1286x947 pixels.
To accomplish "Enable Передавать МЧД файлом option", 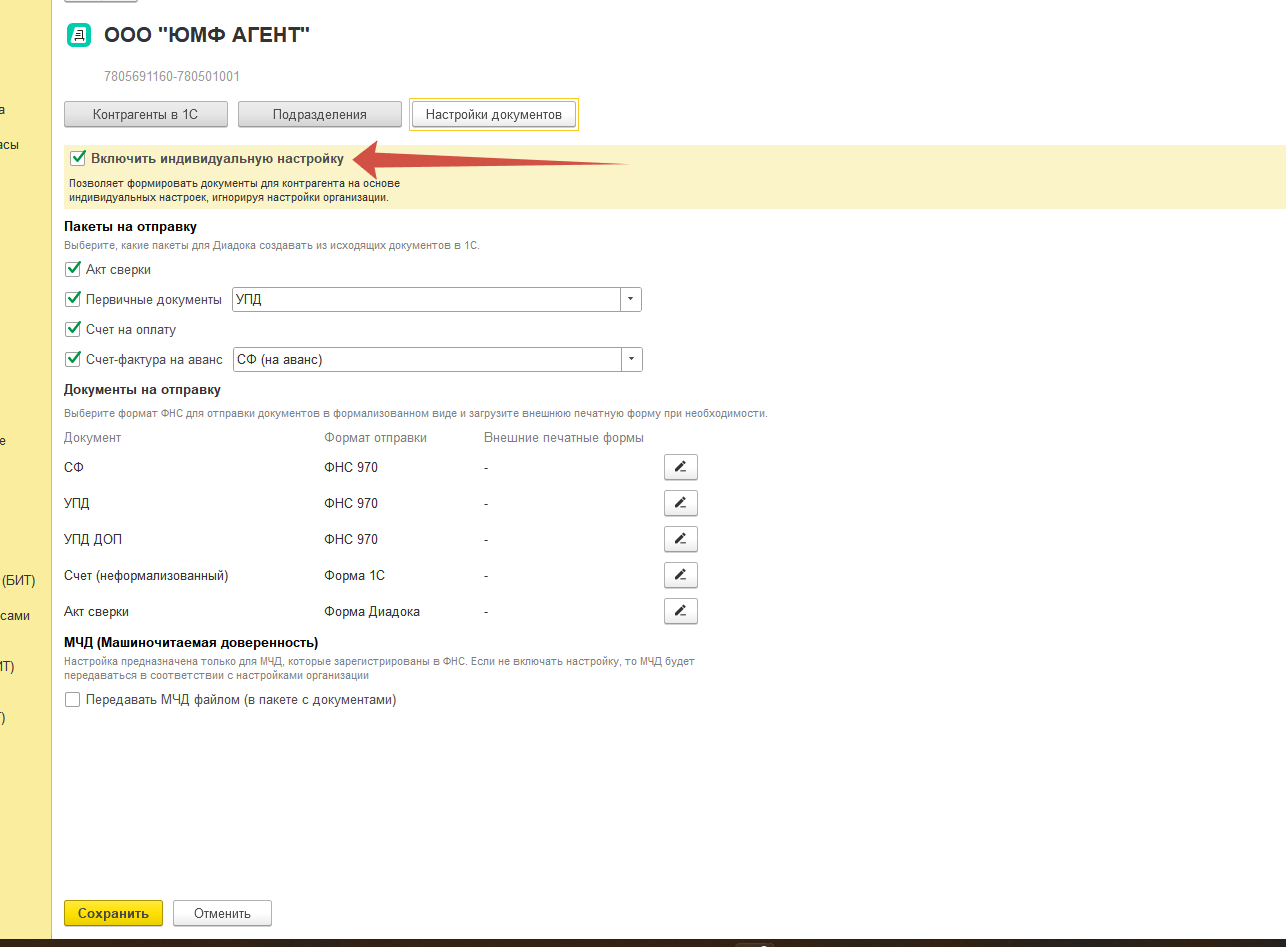I will pyautogui.click(x=72, y=700).
